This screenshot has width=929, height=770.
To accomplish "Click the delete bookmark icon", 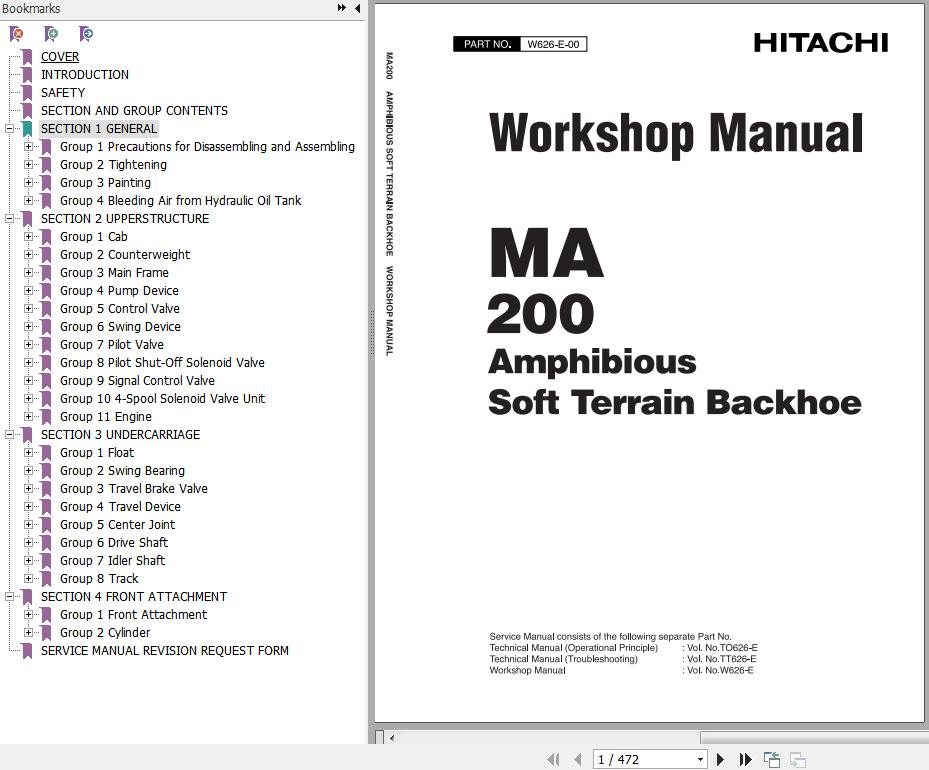I will (17, 34).
